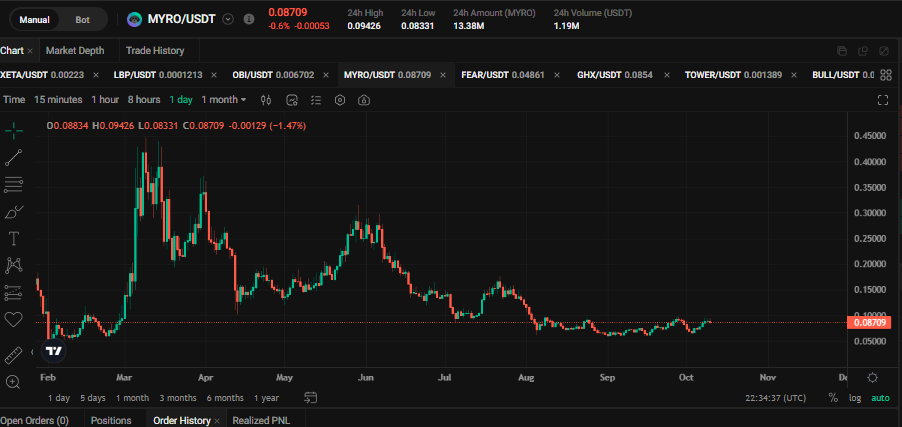Select the 15 minutes interval

(x=58, y=100)
